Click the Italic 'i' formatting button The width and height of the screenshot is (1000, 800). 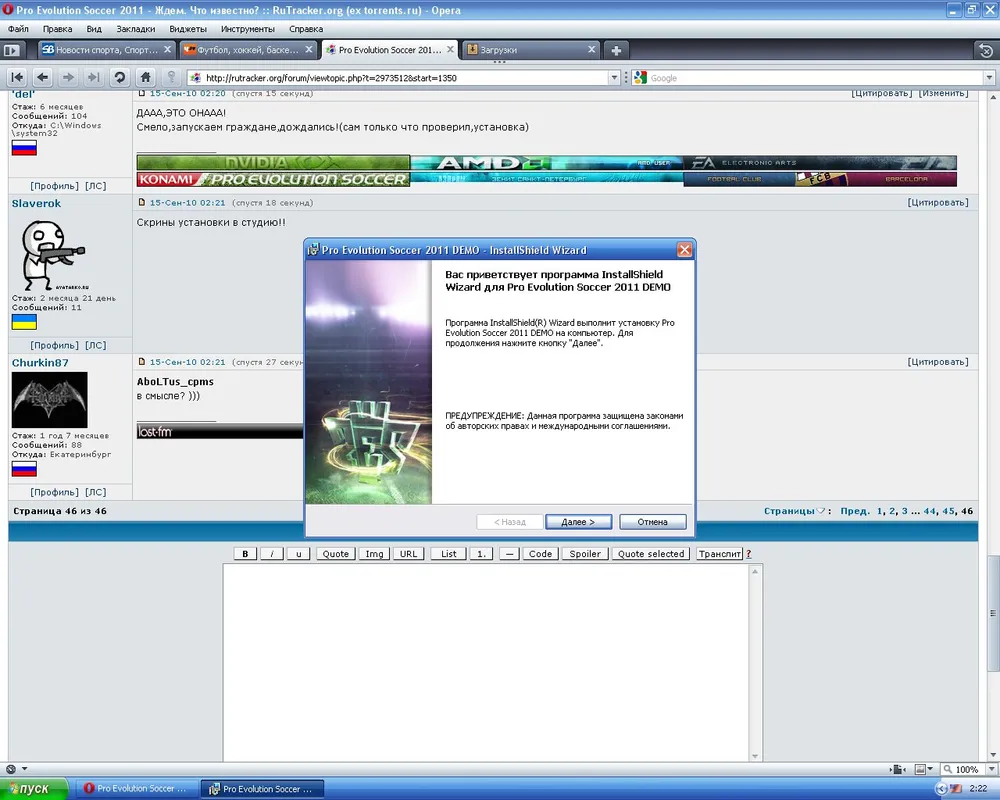click(x=272, y=554)
